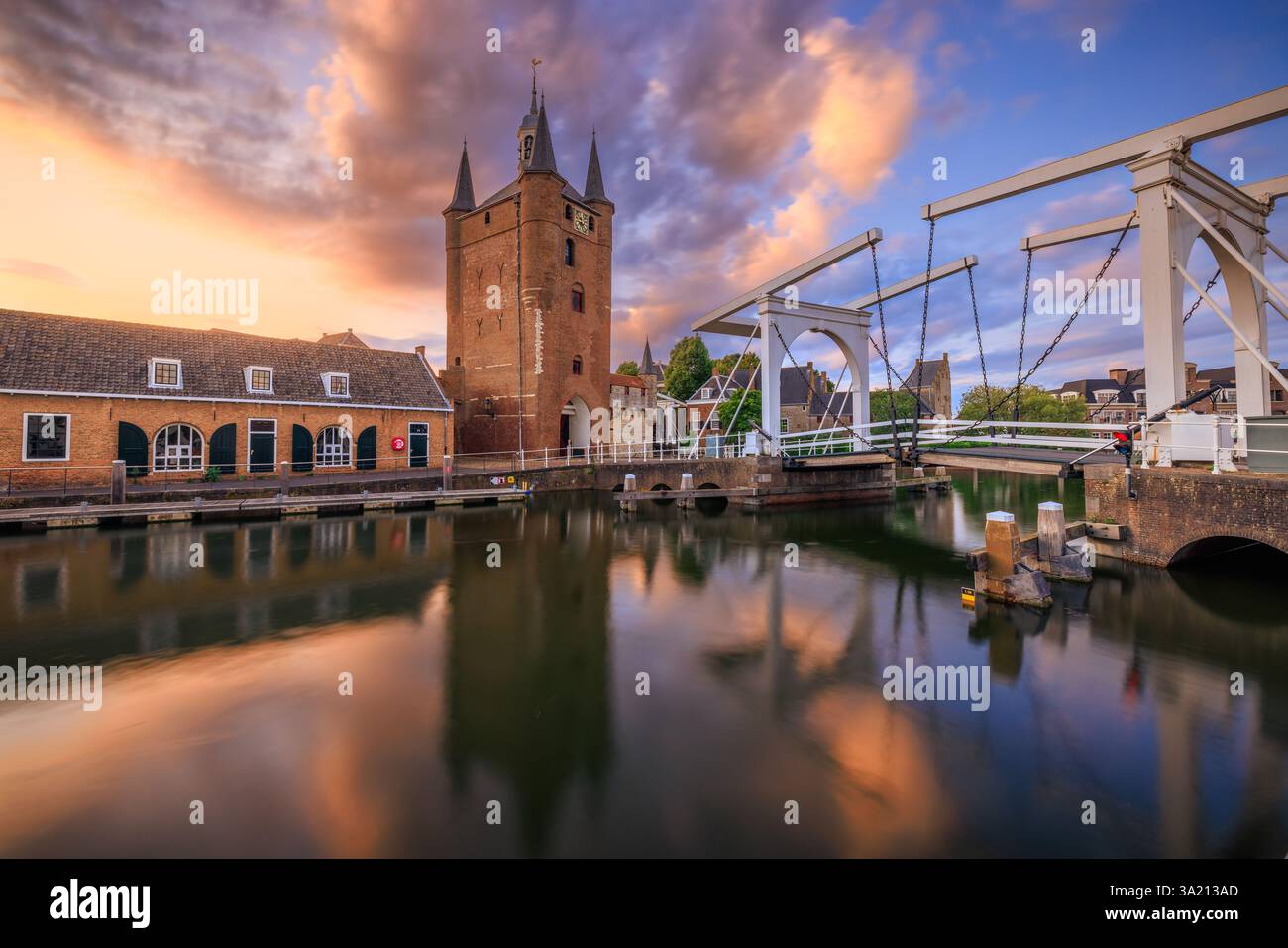Click the yellow sign on the wooden mooring post
1288x948 pixels.
967,594
